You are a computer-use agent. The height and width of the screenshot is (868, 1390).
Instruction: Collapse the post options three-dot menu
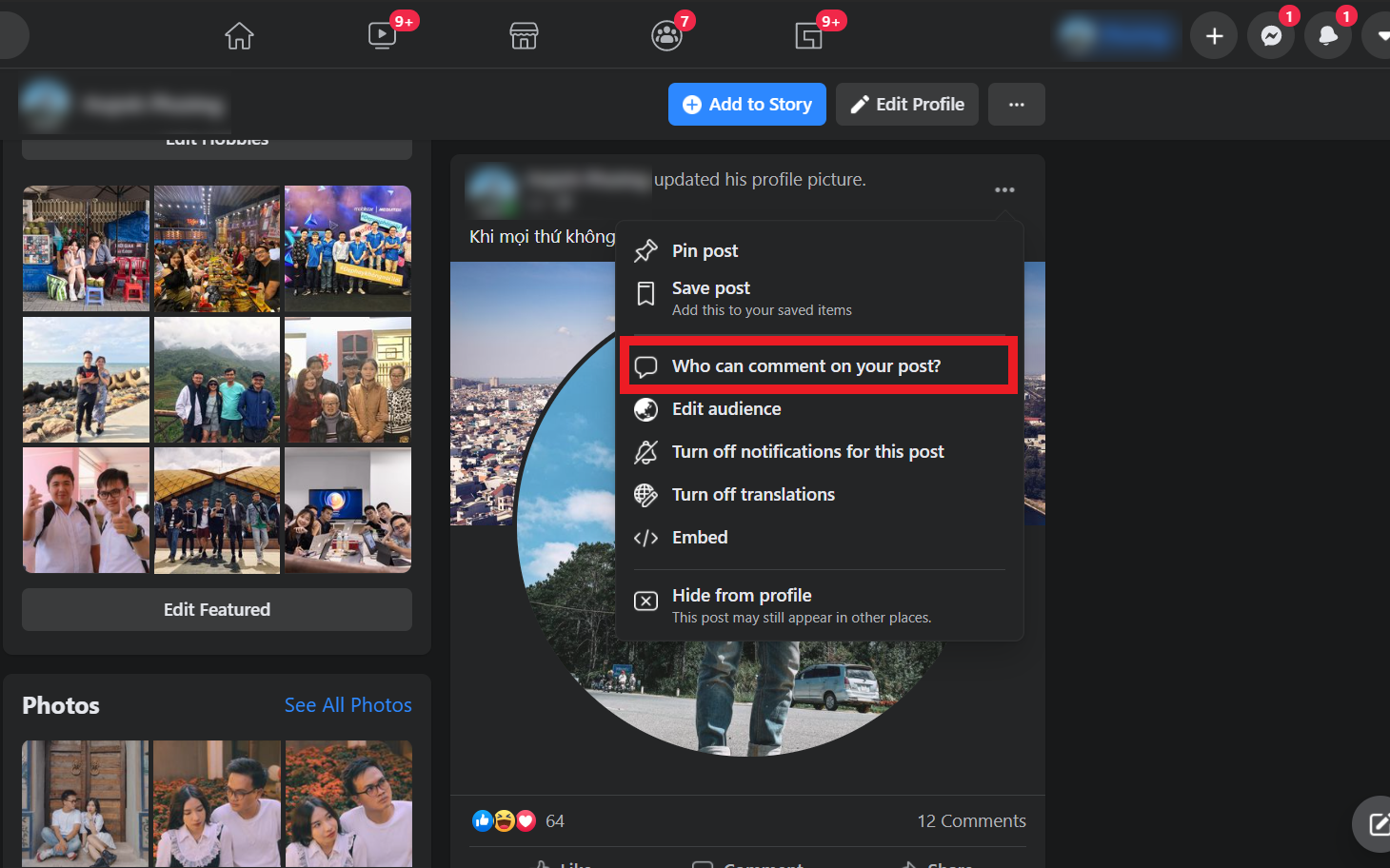point(1004,189)
